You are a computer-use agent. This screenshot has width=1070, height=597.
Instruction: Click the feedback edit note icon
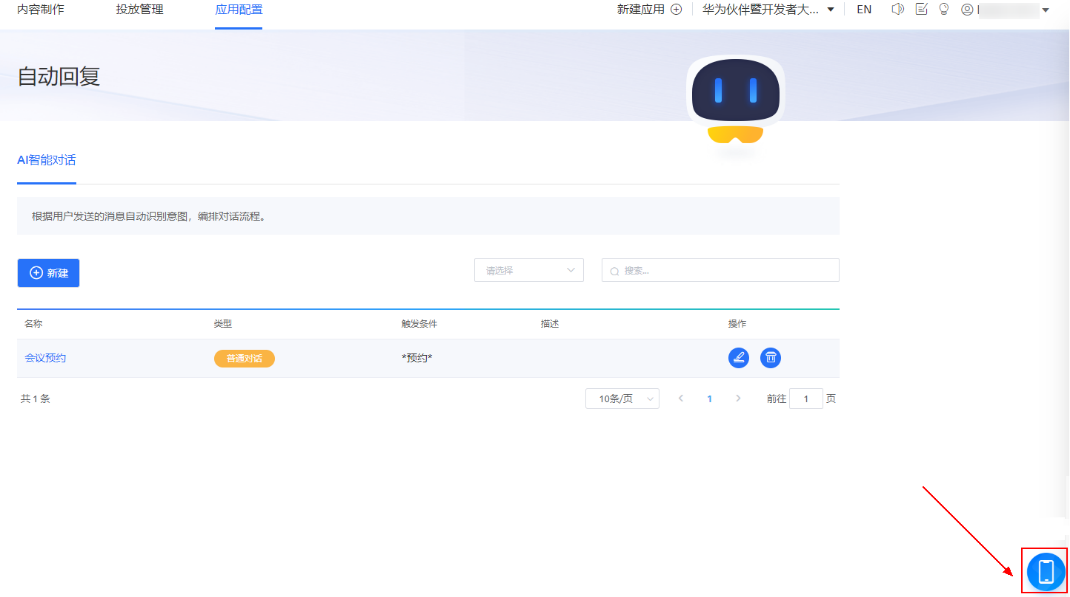pyautogui.click(x=921, y=10)
